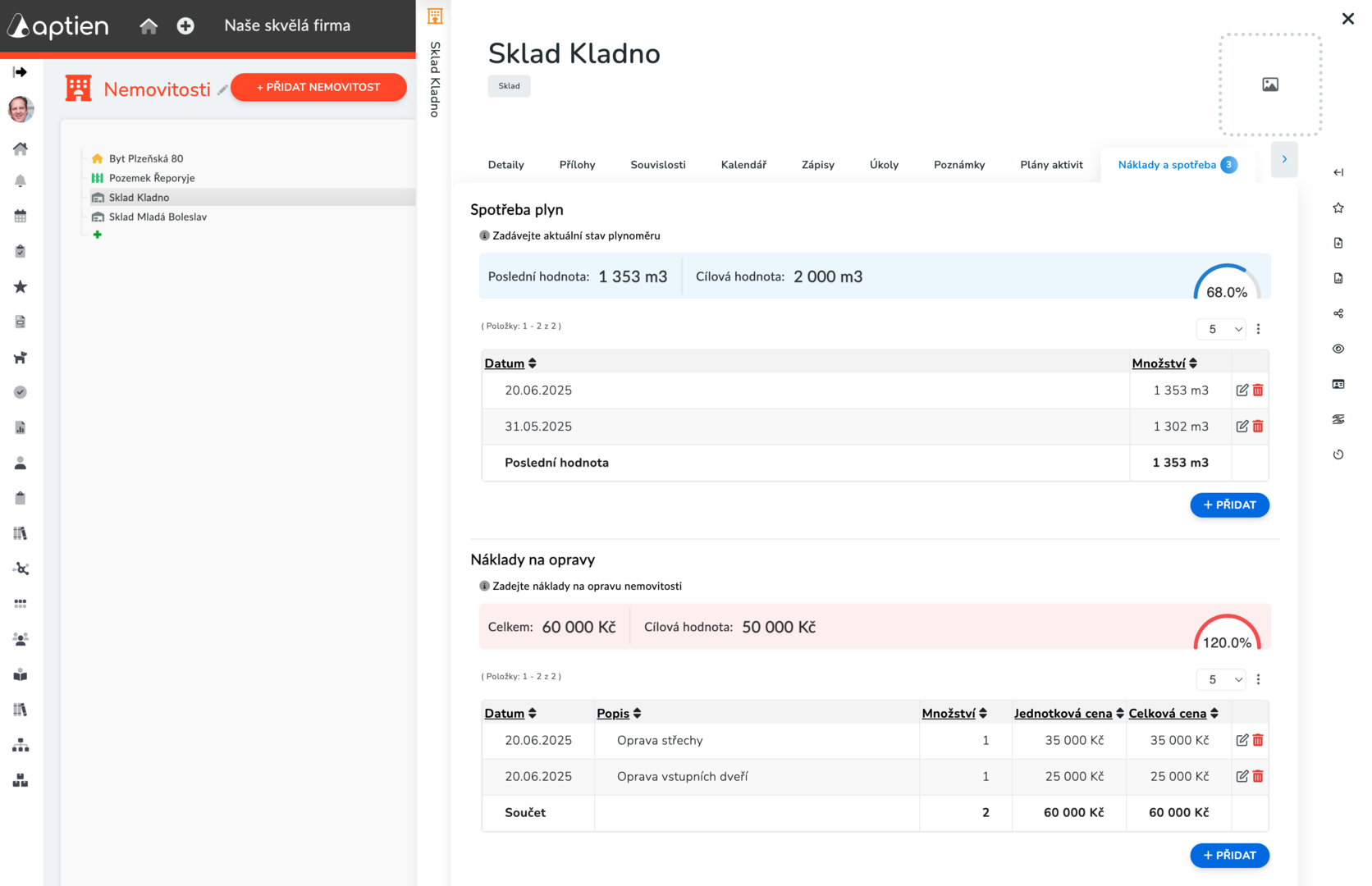This screenshot has height=886, width=1372.
Task: Click the plus circle icon in top bar
Action: pos(185,26)
